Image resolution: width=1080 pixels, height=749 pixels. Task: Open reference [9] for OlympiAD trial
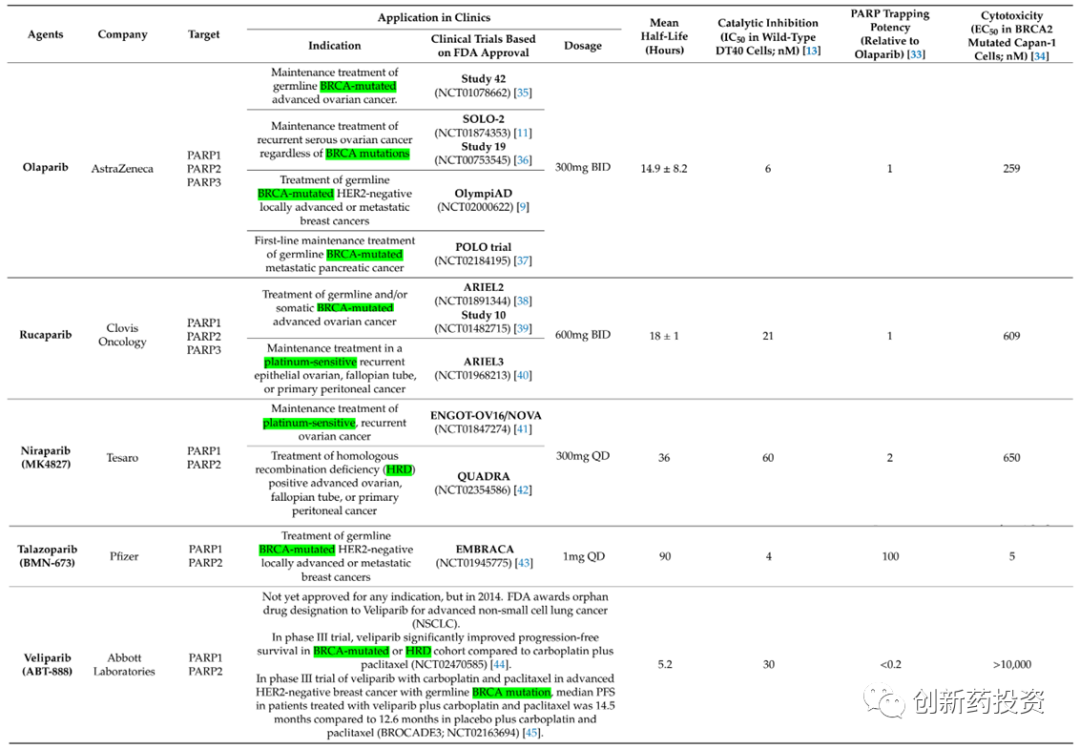point(523,207)
